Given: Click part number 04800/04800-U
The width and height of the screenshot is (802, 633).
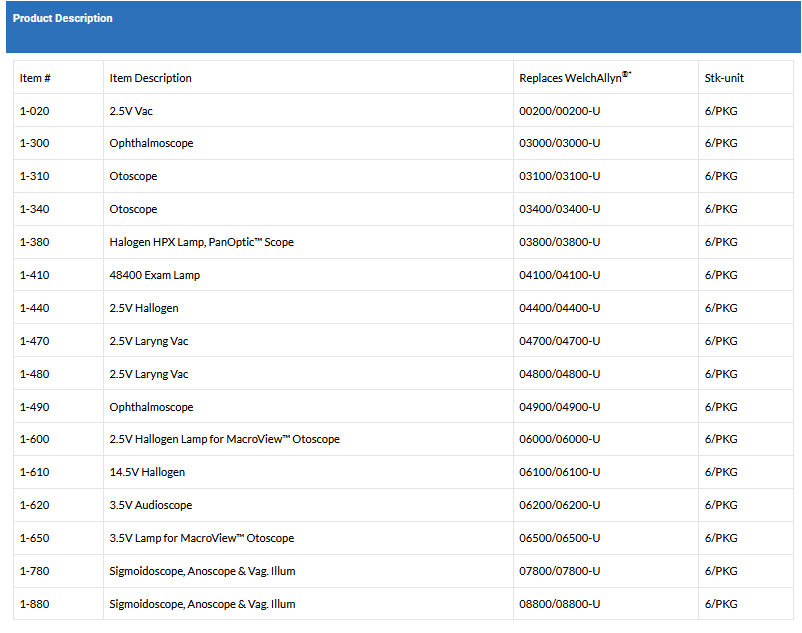Looking at the screenshot, I should tap(559, 374).
